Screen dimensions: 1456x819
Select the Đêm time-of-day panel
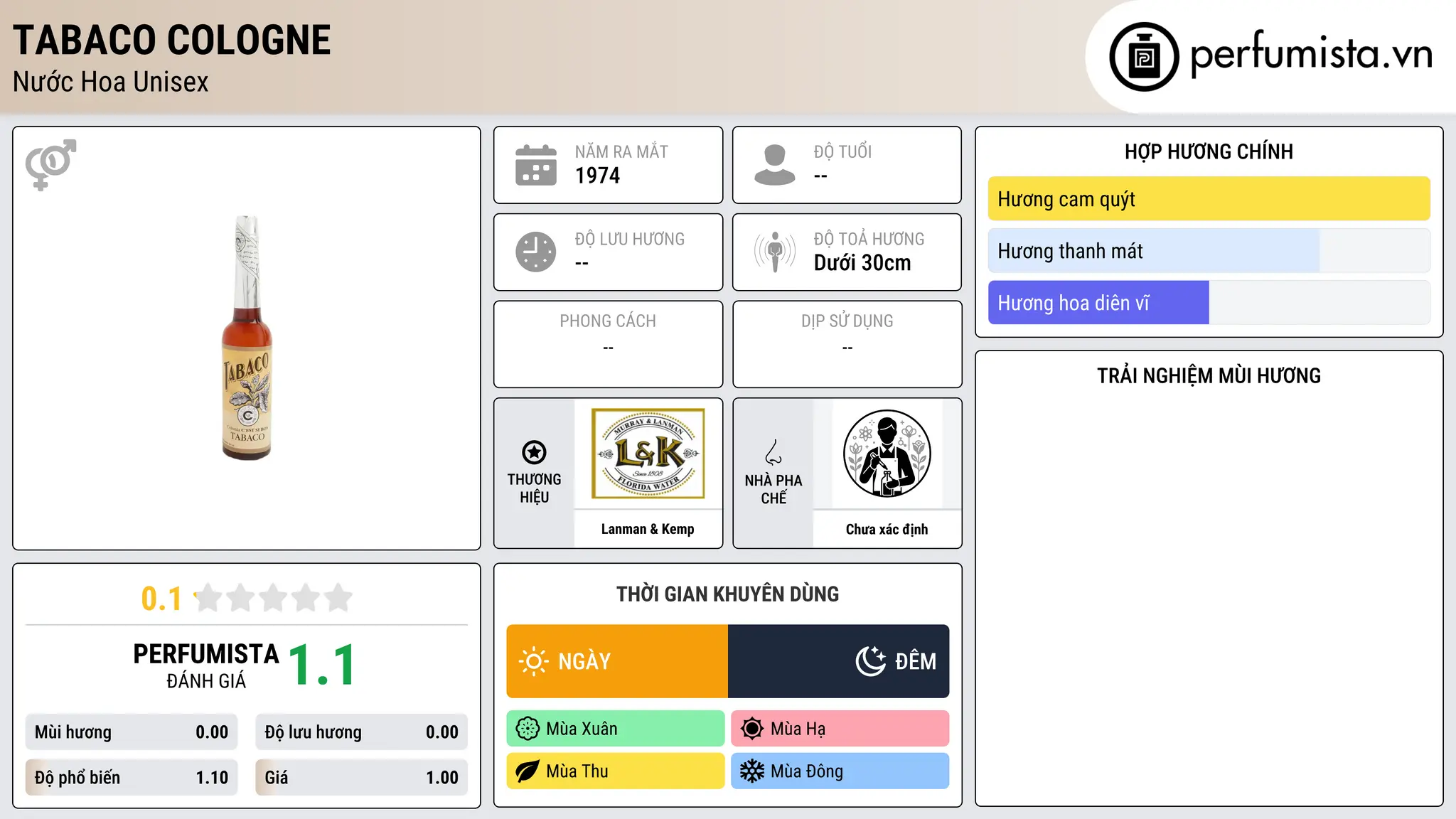(839, 661)
